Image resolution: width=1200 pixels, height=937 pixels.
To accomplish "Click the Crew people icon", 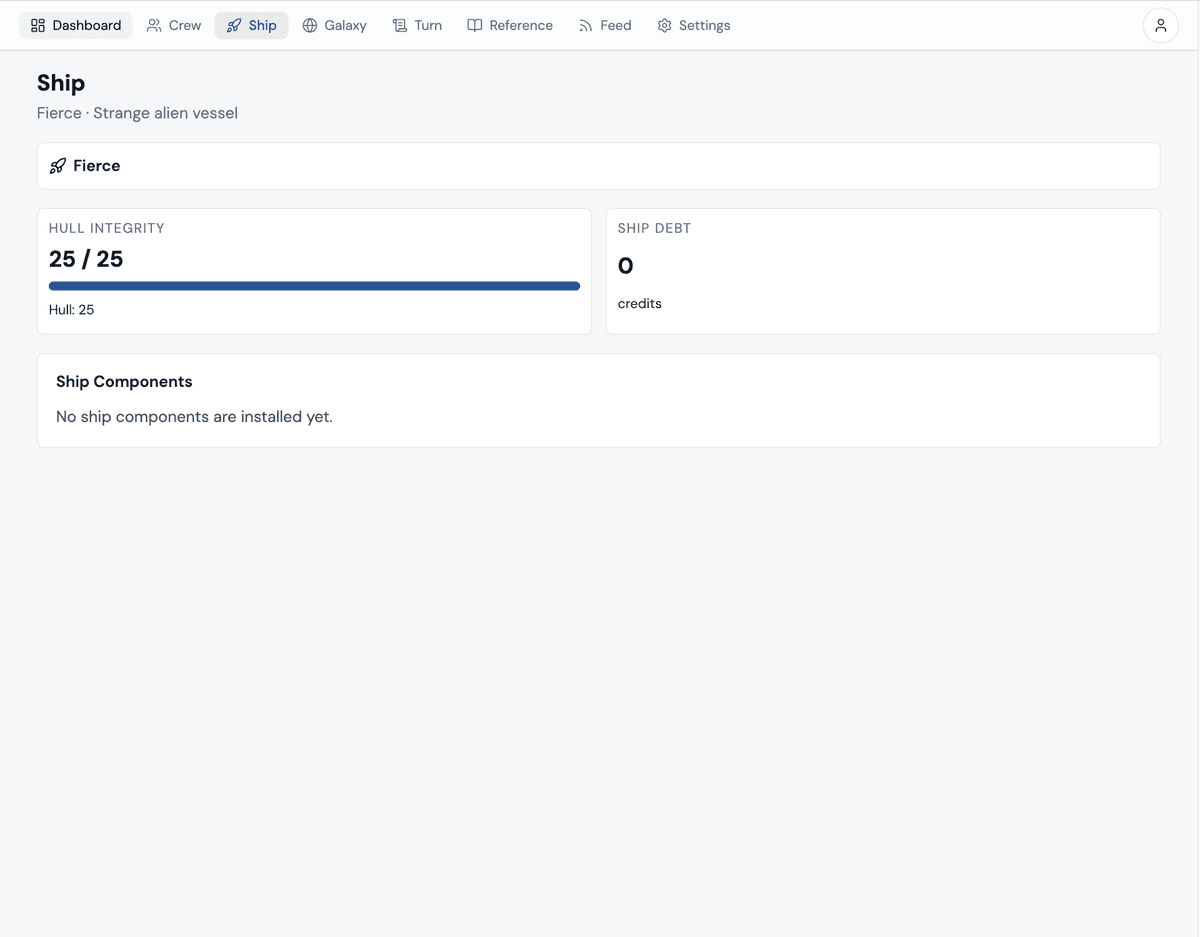I will pos(154,25).
